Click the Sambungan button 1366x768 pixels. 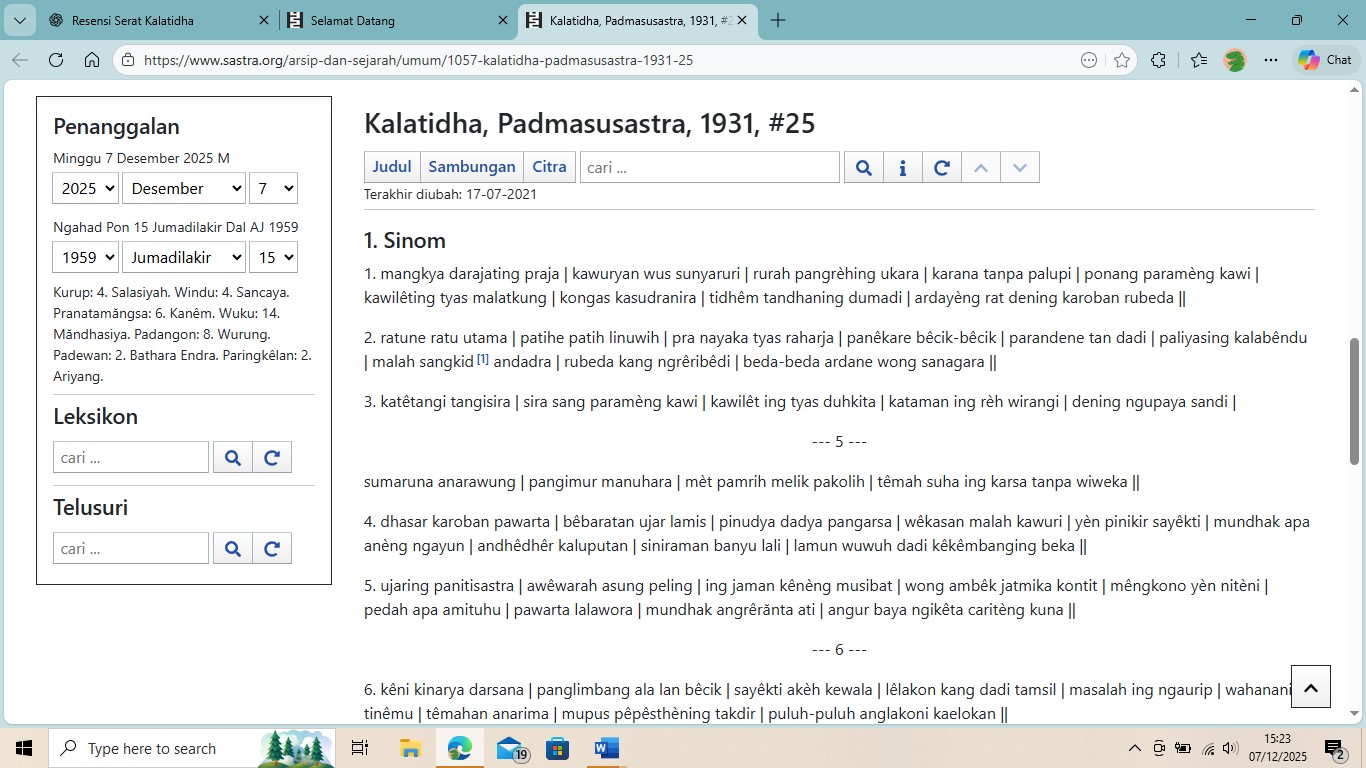click(472, 167)
